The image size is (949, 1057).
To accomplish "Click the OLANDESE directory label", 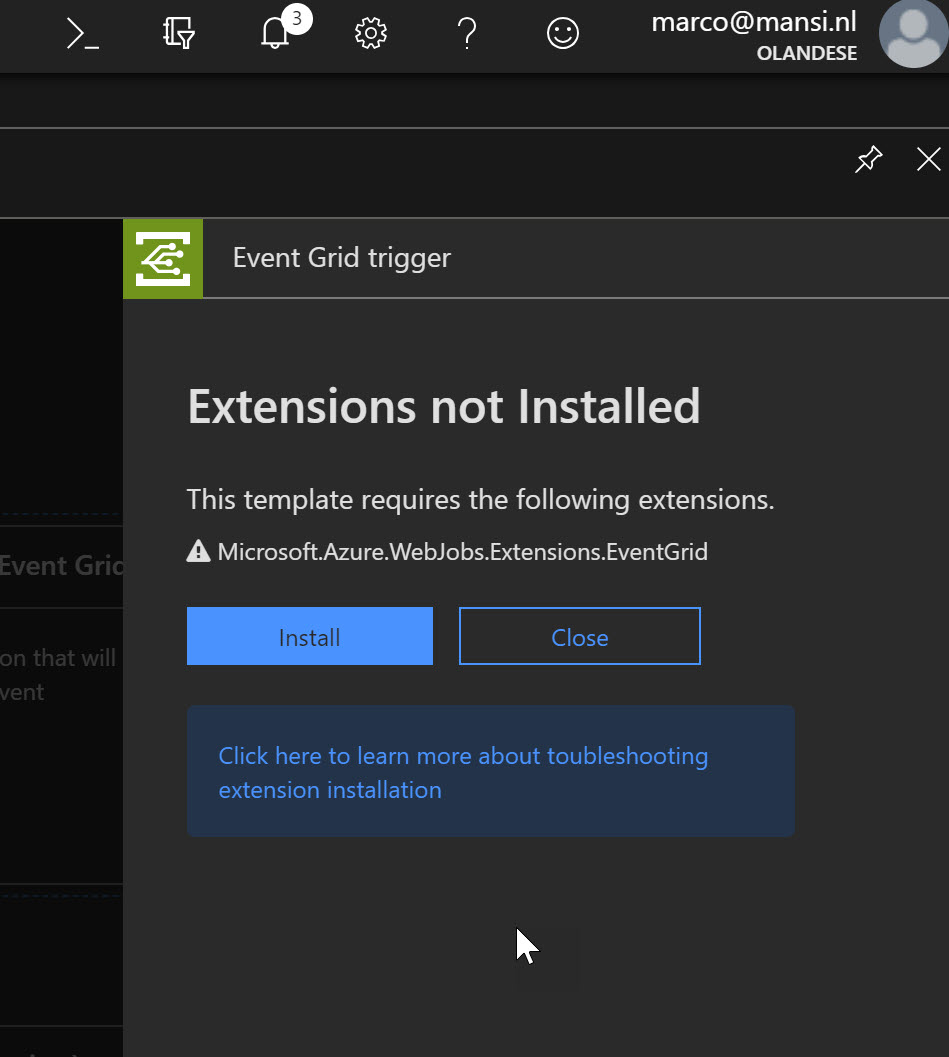I will [807, 53].
